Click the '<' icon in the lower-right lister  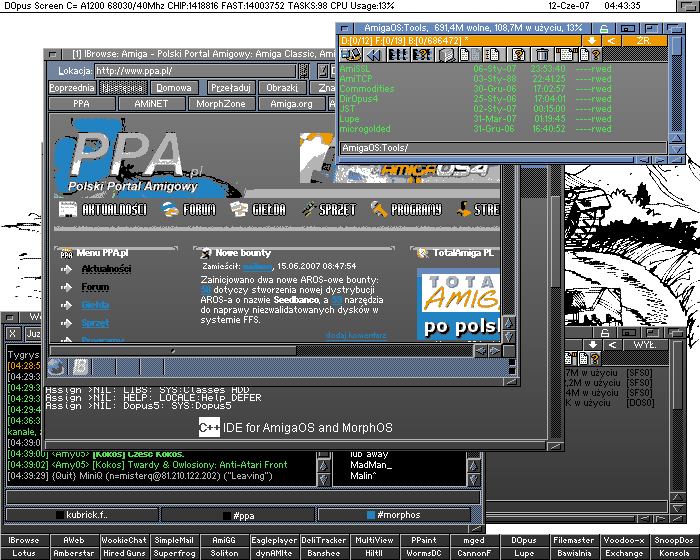pyautogui.click(x=612, y=345)
